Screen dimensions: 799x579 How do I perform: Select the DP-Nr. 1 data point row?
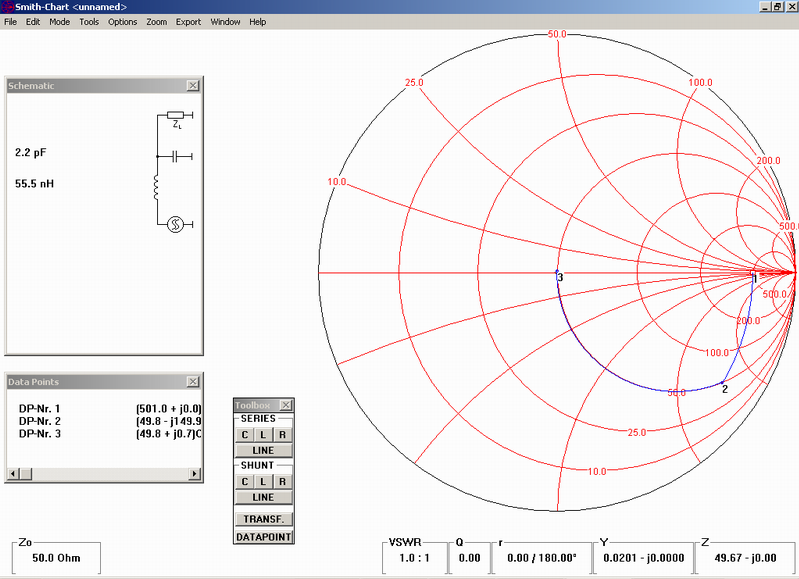tap(110, 409)
